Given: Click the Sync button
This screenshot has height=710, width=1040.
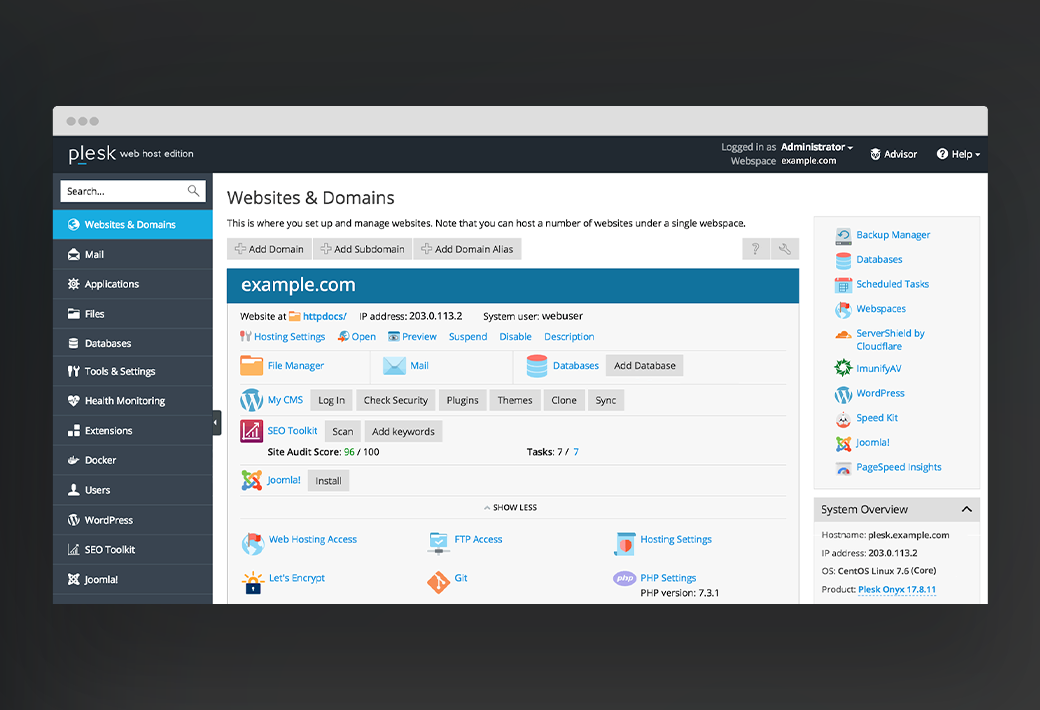Looking at the screenshot, I should pyautogui.click(x=606, y=400).
